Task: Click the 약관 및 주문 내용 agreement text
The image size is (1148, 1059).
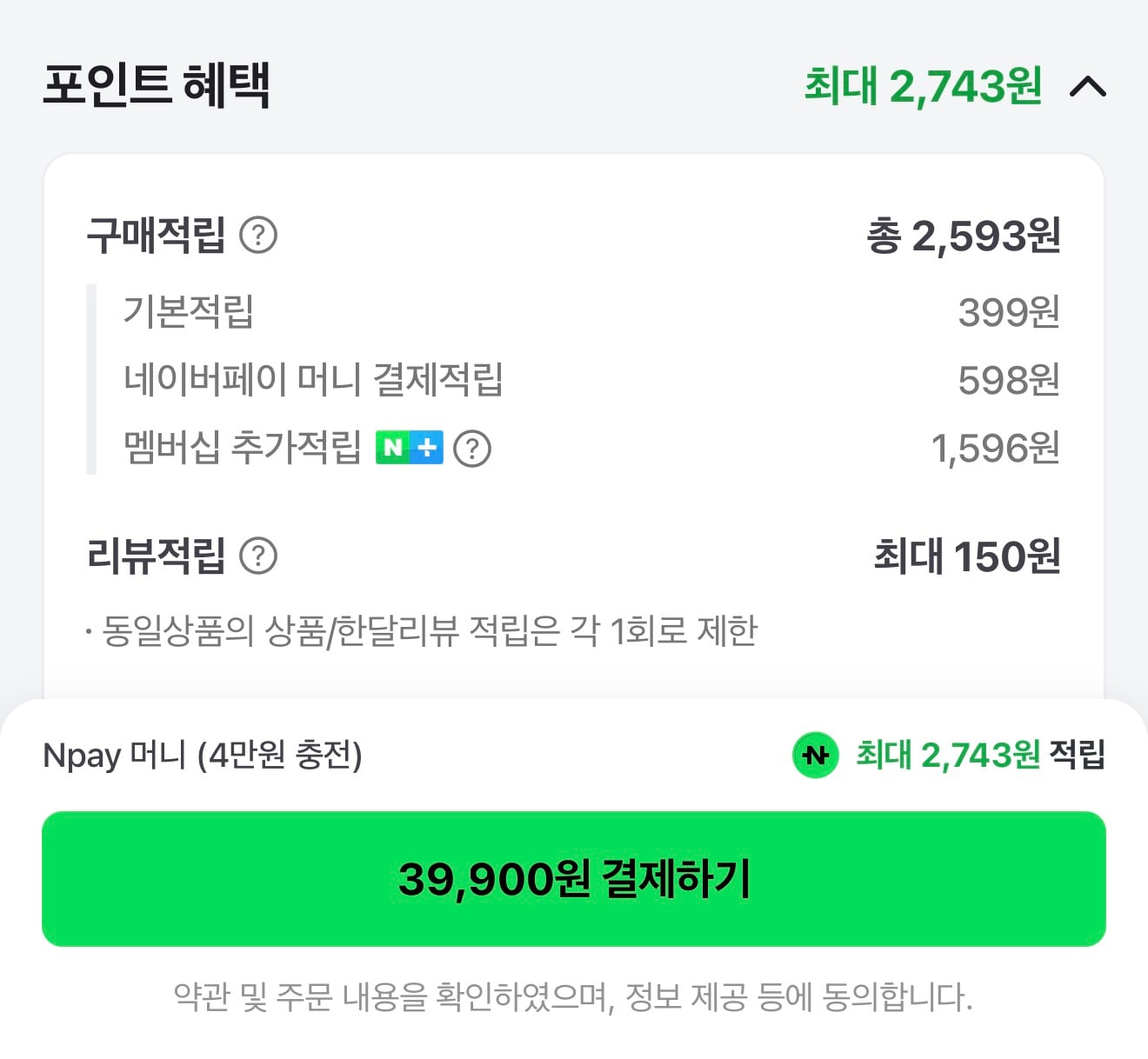Action: point(574,992)
